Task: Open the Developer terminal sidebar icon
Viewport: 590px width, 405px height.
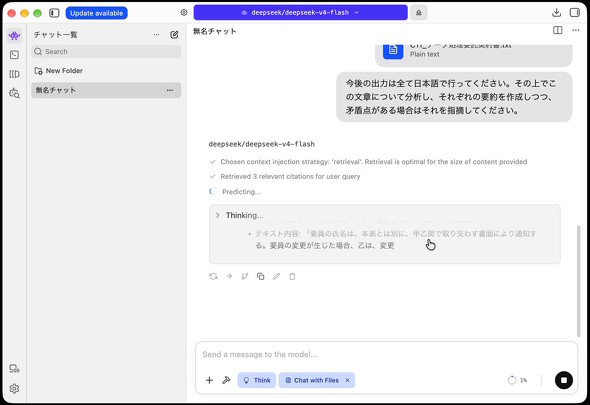Action: (x=14, y=55)
